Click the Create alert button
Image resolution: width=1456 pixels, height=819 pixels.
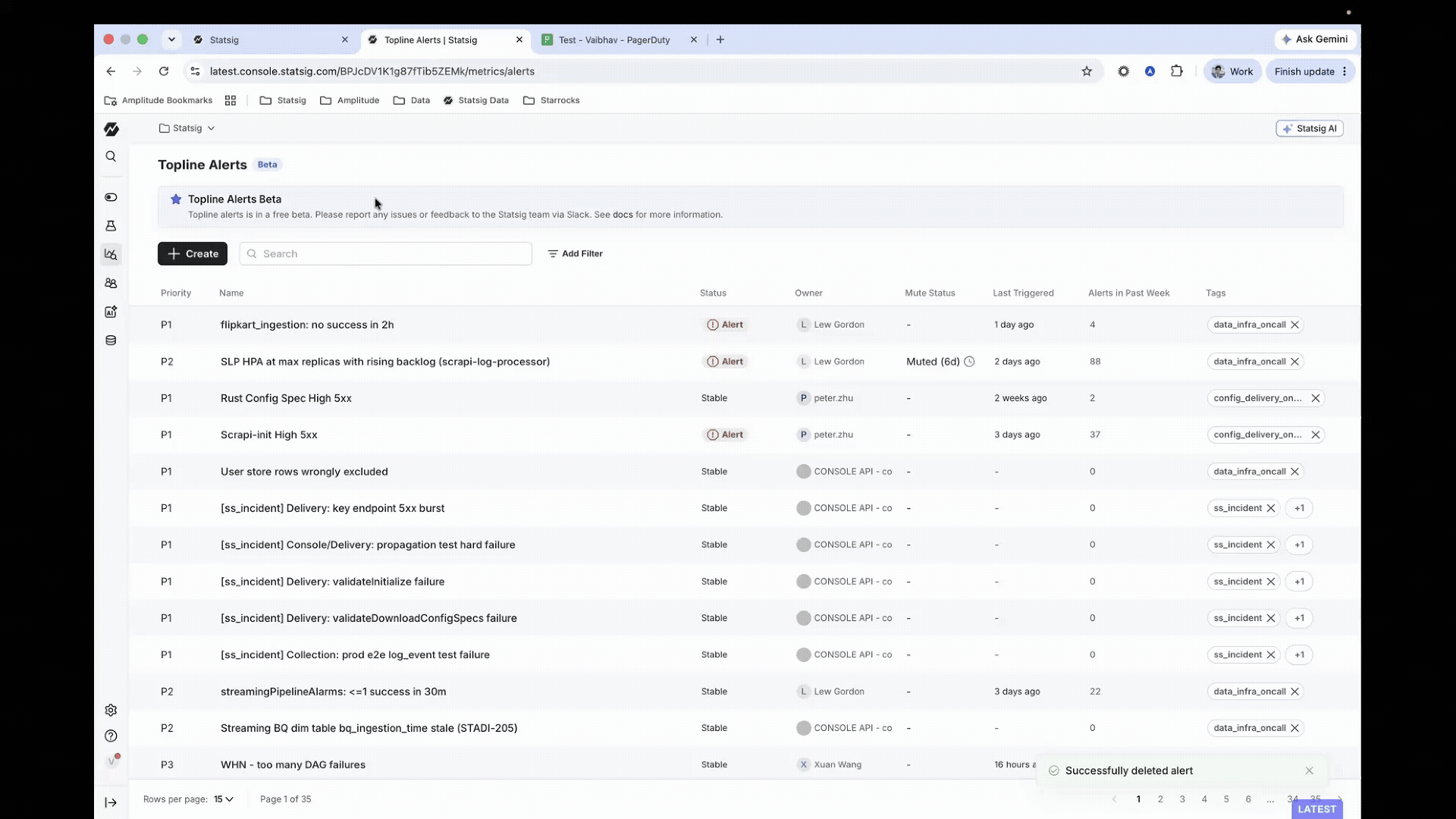click(x=193, y=254)
